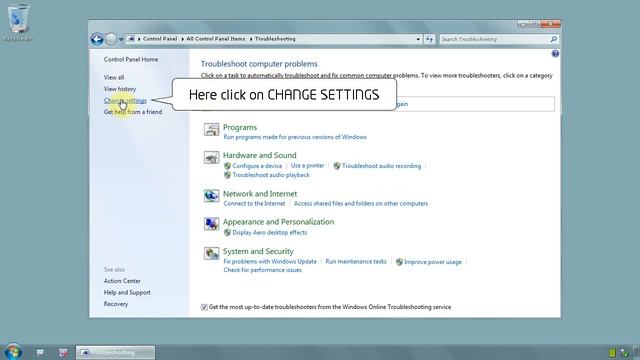Click the green battery tray icon

pos(612,353)
